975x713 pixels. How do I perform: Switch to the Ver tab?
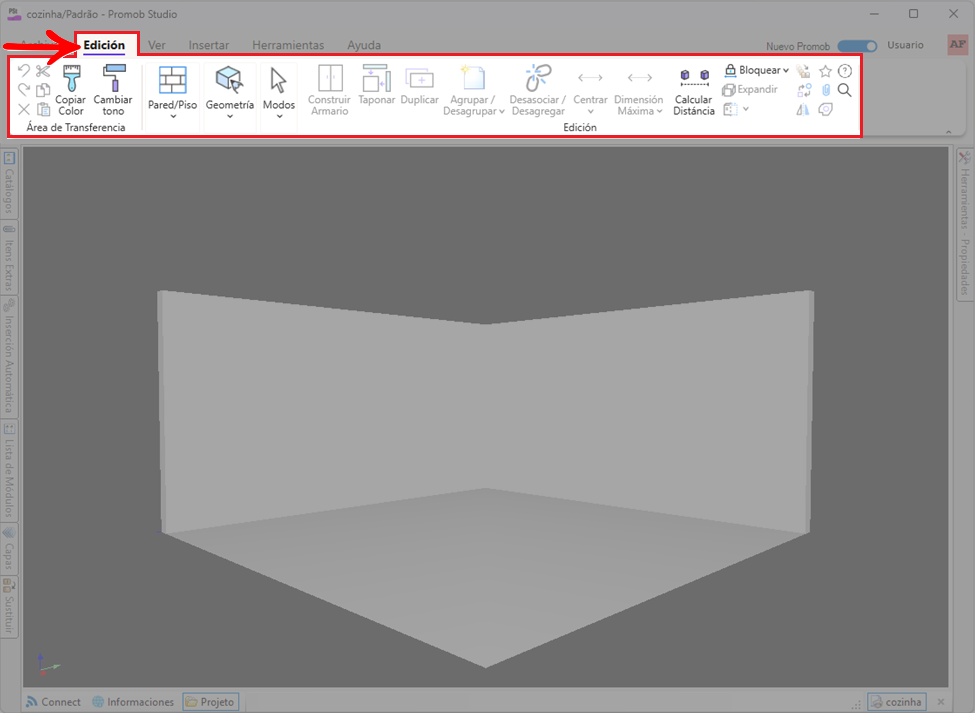tap(157, 45)
